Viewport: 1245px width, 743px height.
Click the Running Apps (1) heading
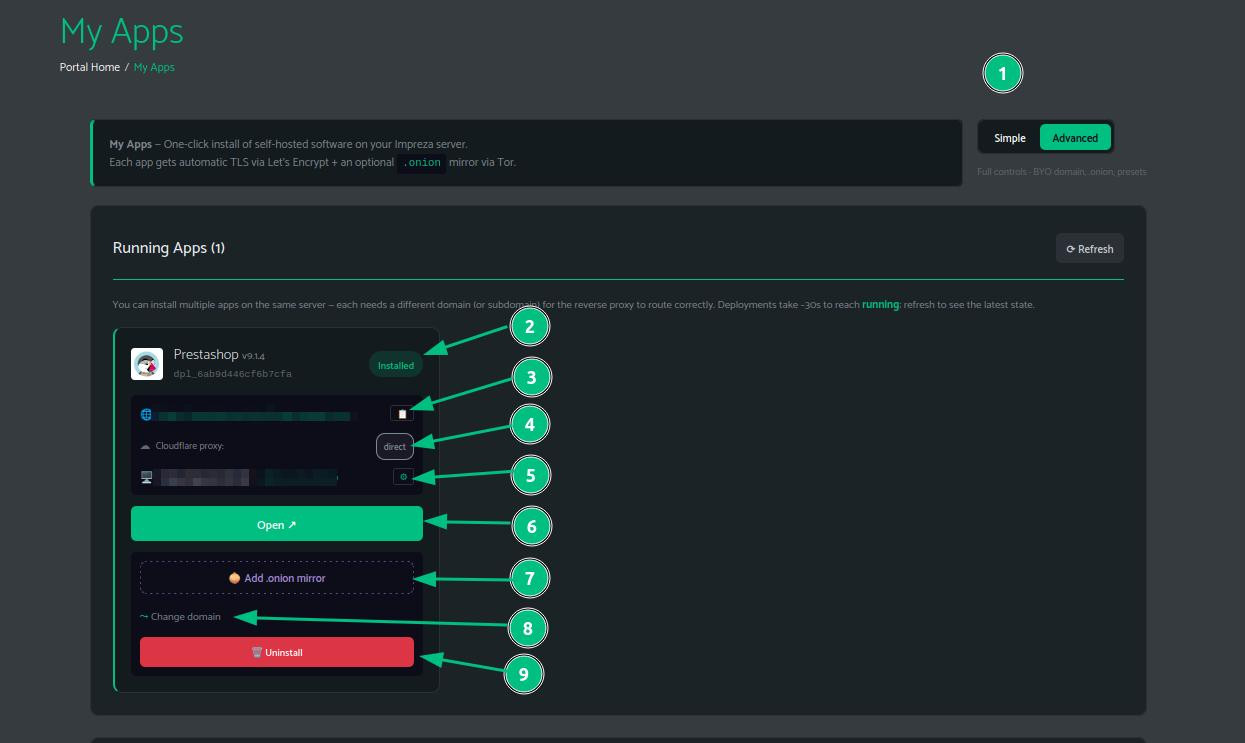coord(169,248)
